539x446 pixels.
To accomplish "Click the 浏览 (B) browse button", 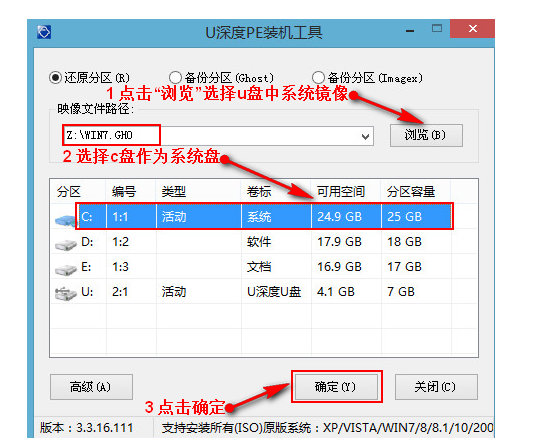I will (x=426, y=135).
